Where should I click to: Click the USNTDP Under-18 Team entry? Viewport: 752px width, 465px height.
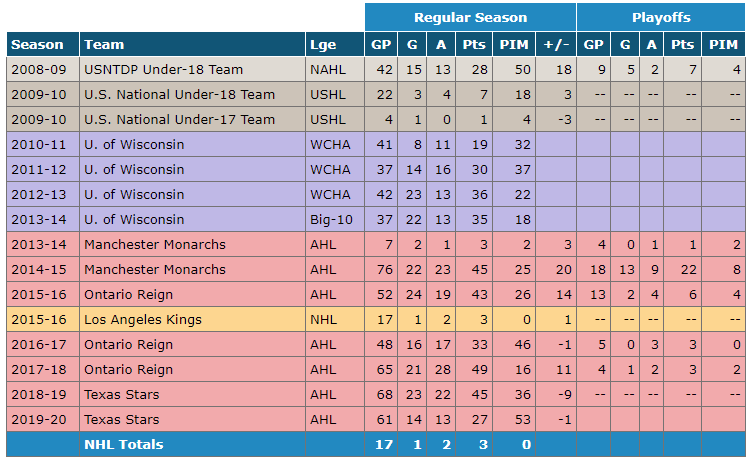point(164,70)
